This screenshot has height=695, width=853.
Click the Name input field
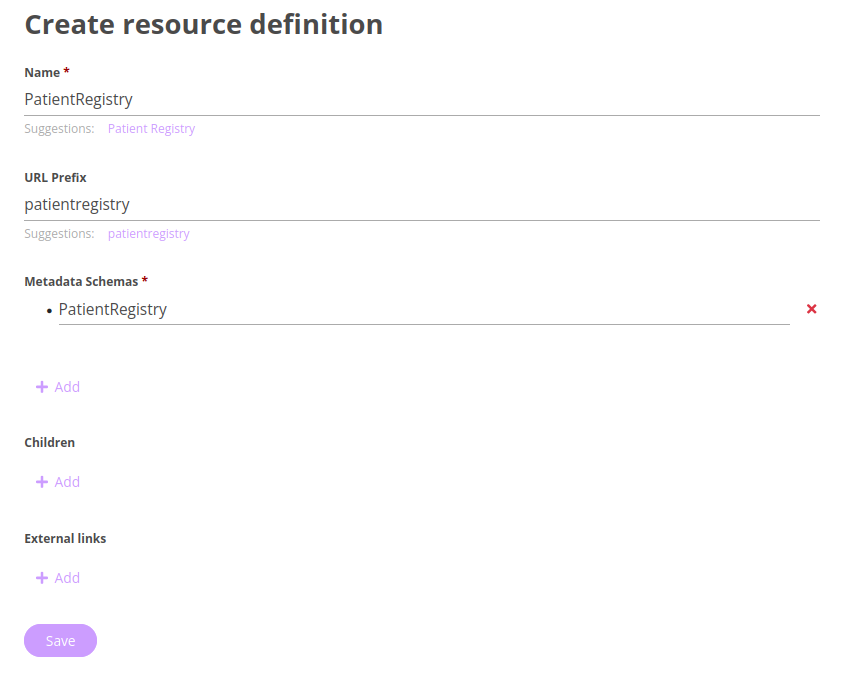tap(422, 100)
